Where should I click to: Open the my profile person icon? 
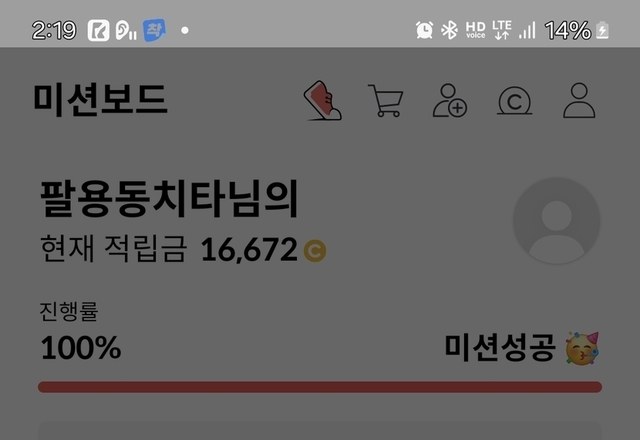[579, 100]
